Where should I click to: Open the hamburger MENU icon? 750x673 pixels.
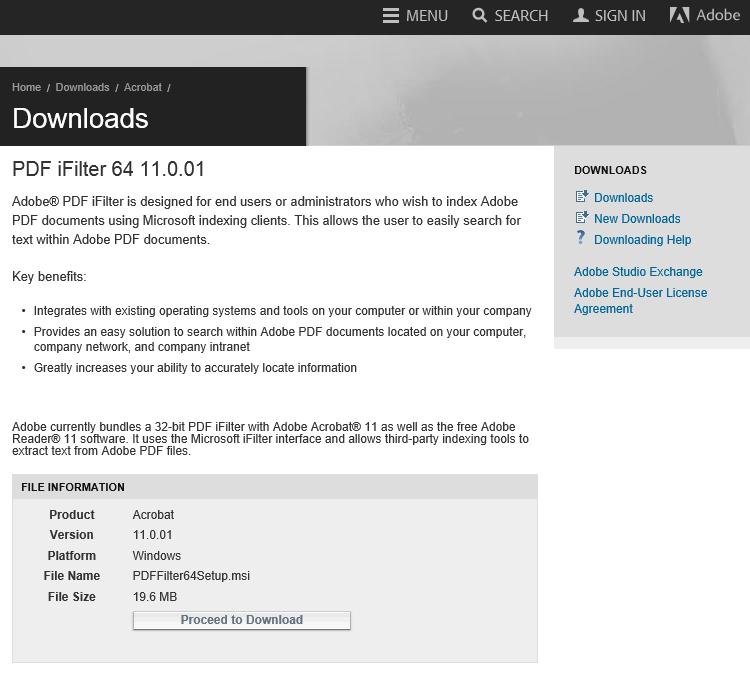[391, 16]
